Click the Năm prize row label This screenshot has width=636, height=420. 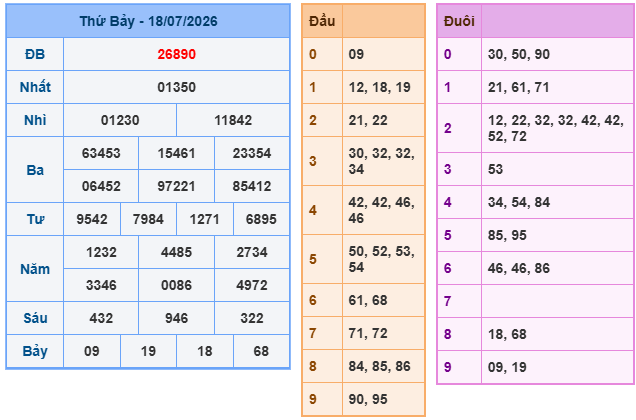35,269
